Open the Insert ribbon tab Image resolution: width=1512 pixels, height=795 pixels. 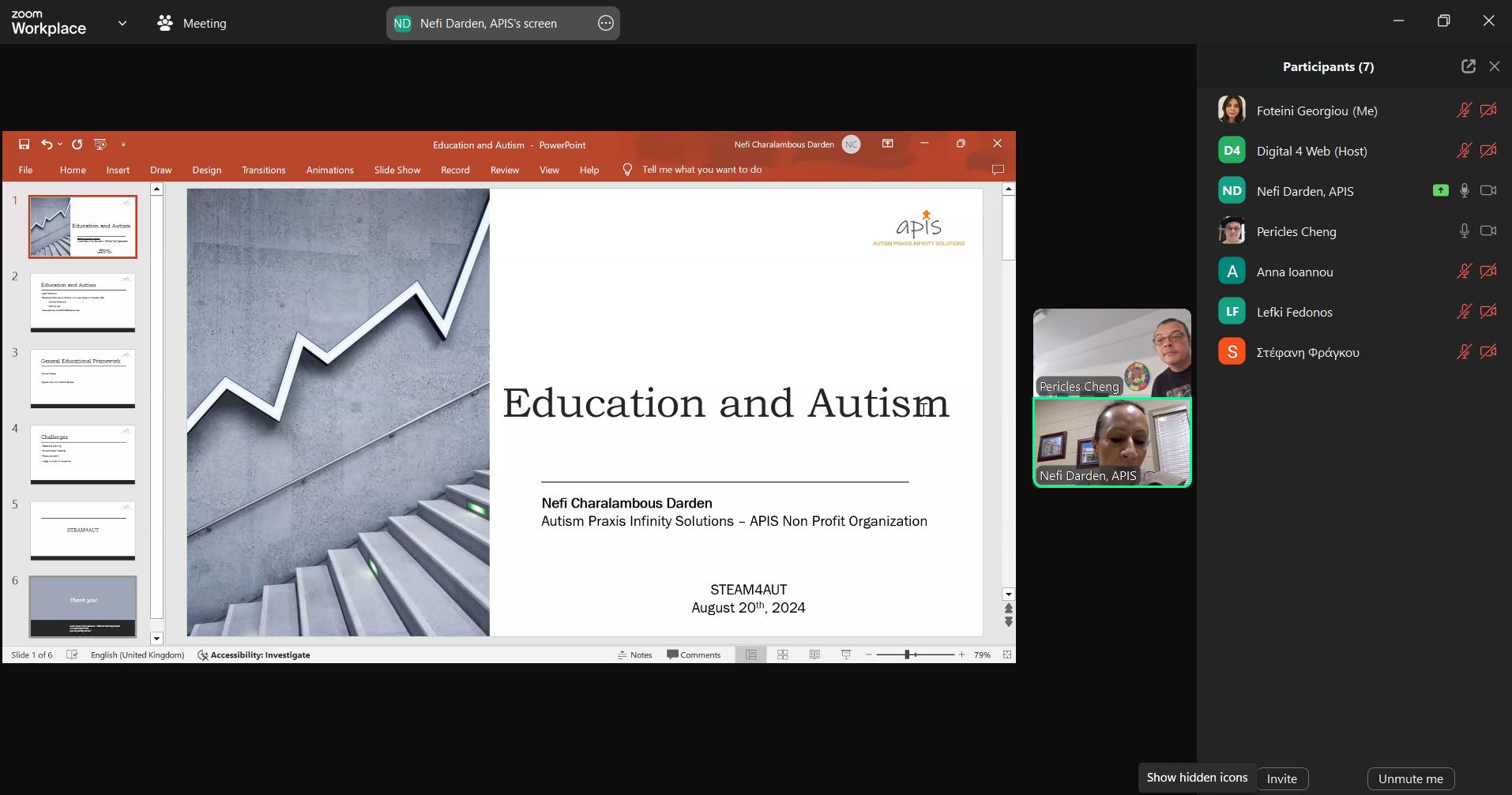point(118,170)
